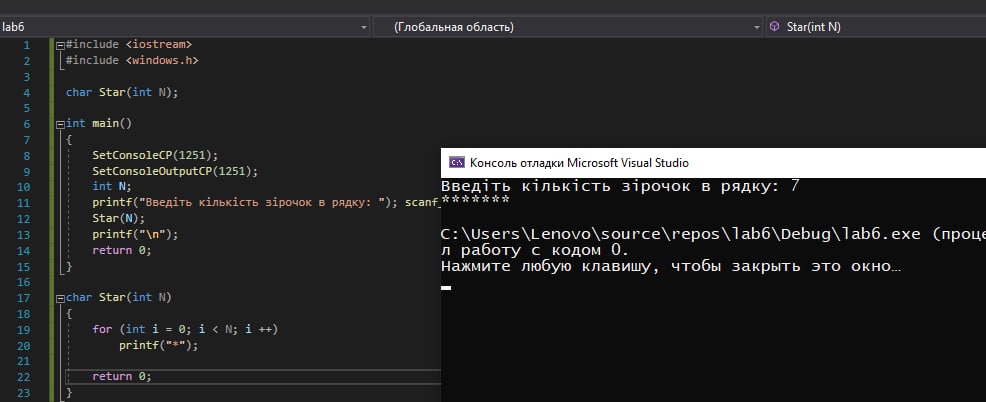Open the lab6 project dropdown
The image size is (986, 402).
180,27
